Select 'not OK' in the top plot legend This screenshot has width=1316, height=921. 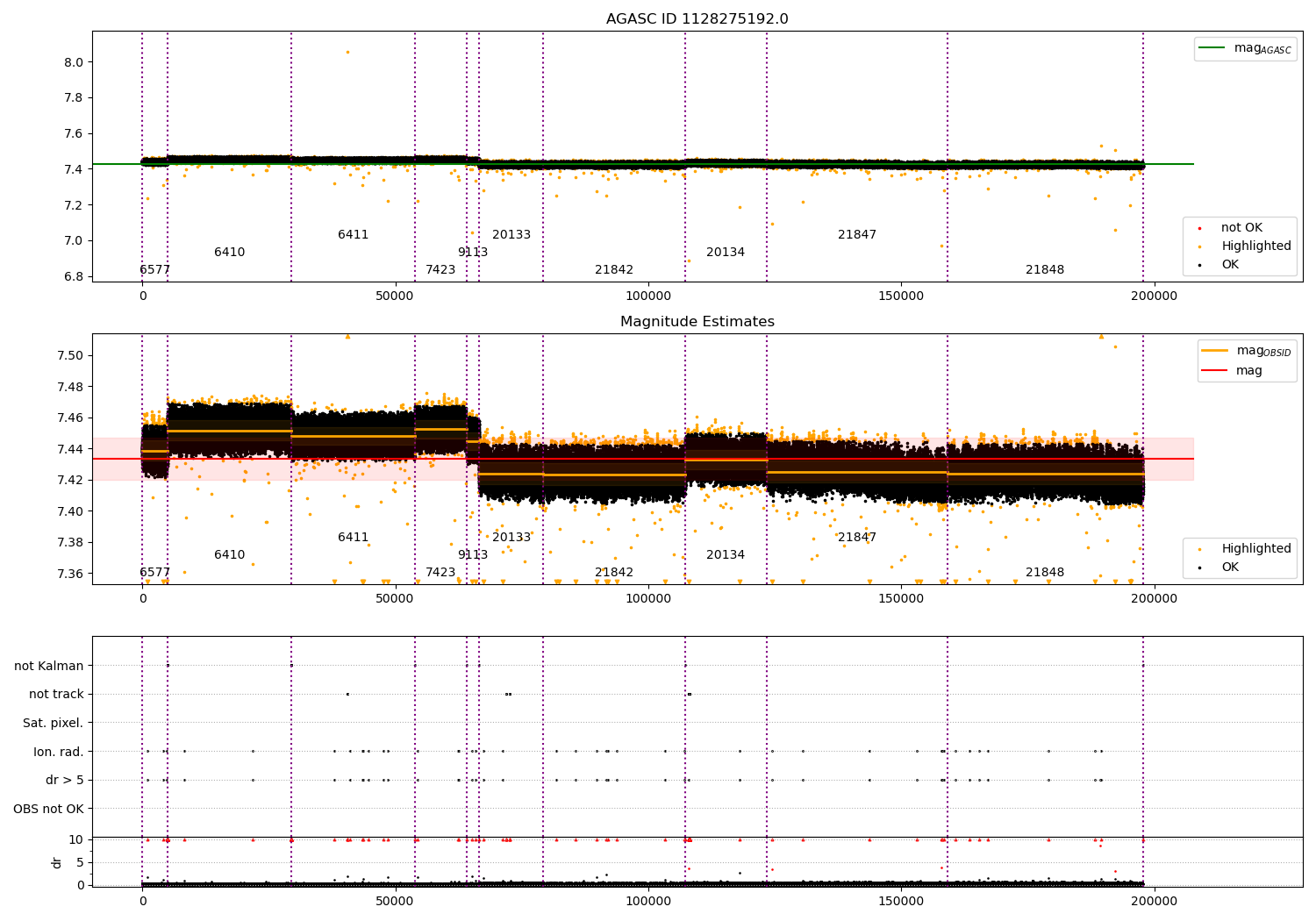pos(1241,228)
